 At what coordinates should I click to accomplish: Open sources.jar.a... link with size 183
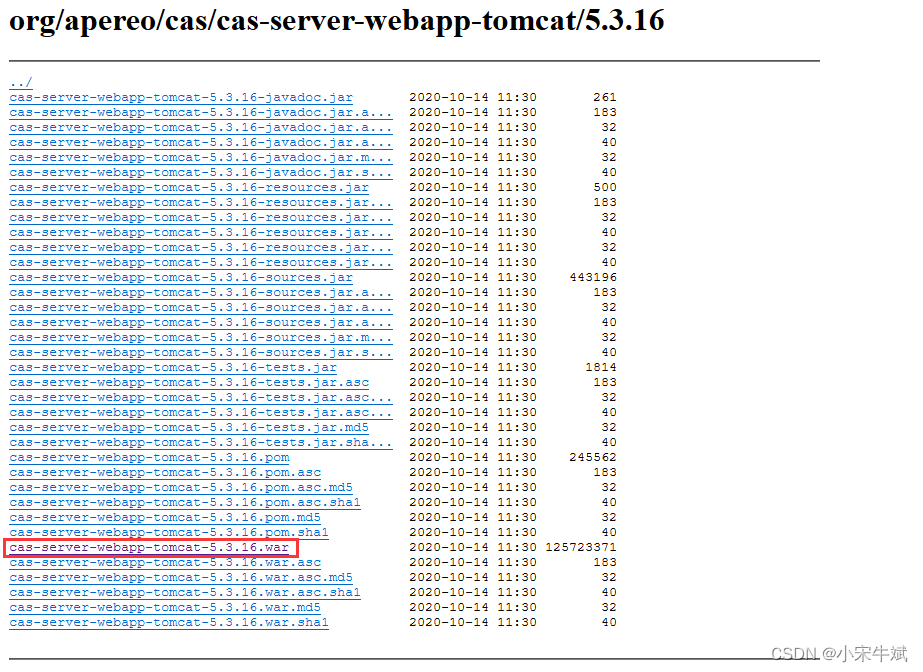point(201,292)
